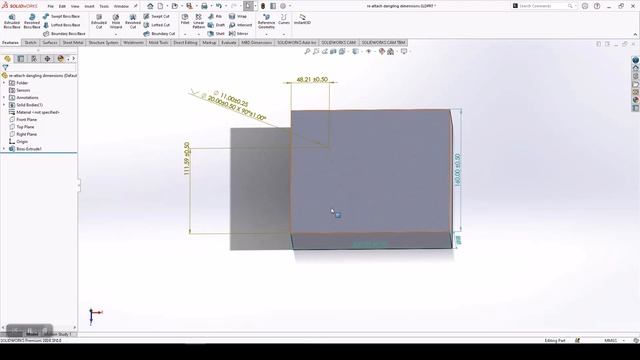
Task: Collapse the CommandManager ribbon arrow
Action: [635, 34]
